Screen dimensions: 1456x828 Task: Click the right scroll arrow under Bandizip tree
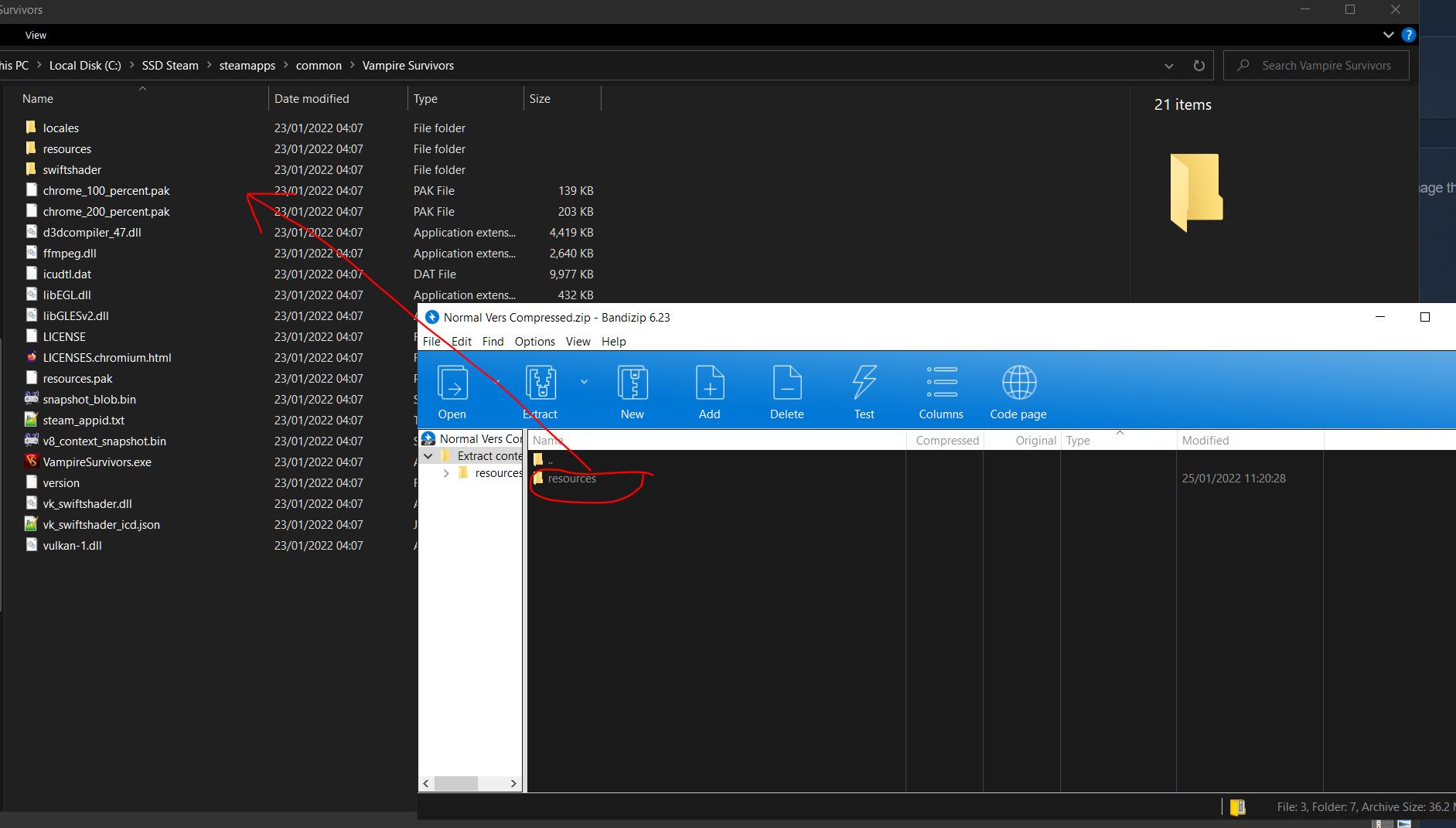[x=513, y=783]
